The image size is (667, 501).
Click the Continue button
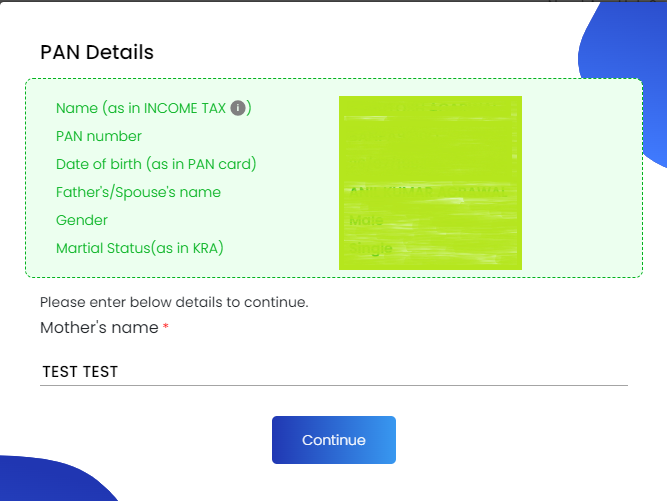tap(334, 440)
